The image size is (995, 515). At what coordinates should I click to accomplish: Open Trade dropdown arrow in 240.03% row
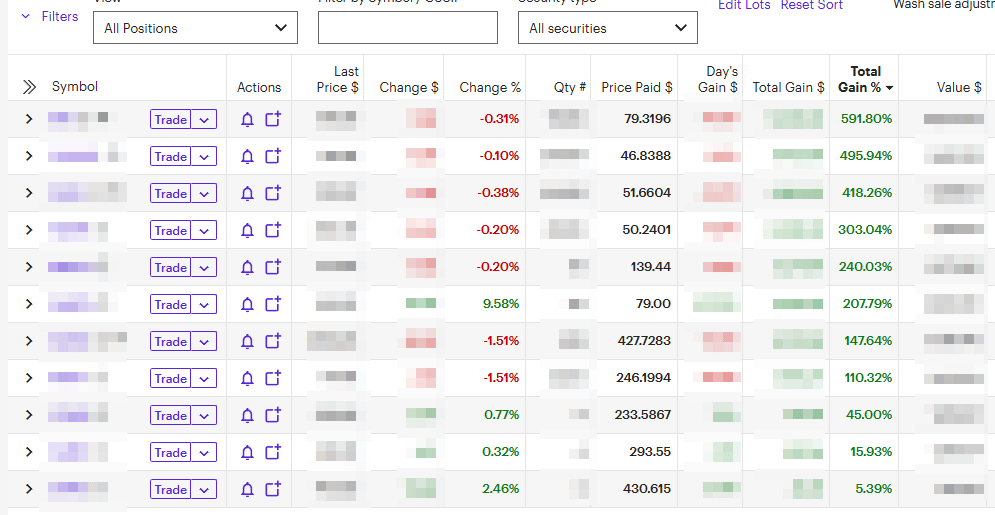pyautogui.click(x=204, y=268)
